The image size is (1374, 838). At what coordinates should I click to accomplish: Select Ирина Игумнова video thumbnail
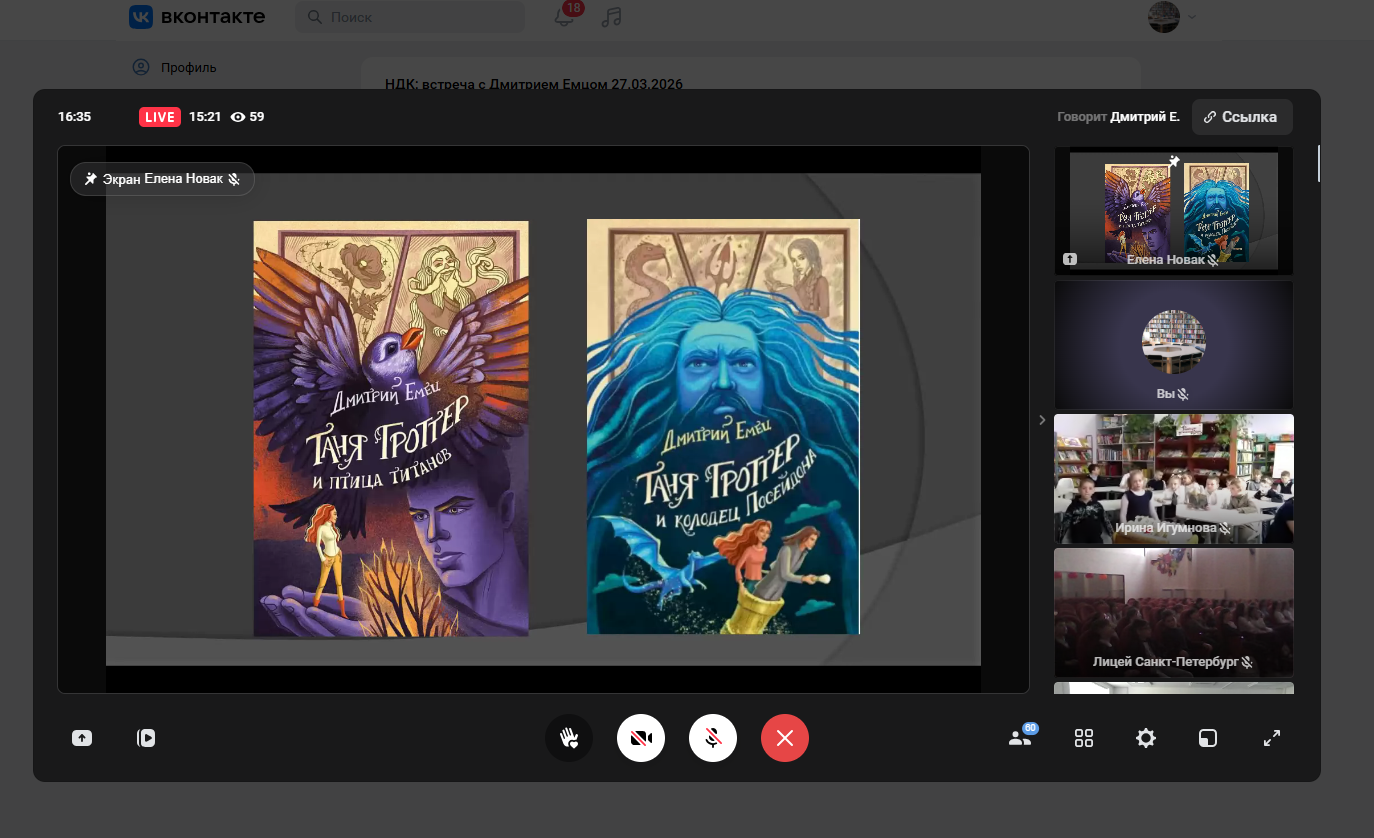pos(1173,478)
